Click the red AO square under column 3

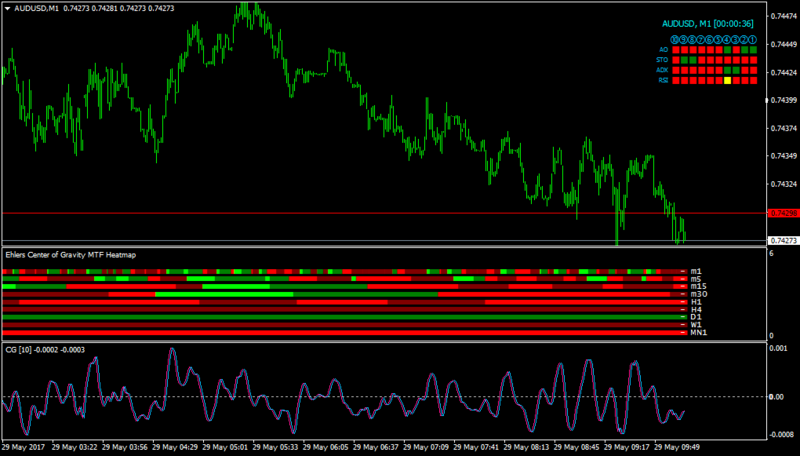pos(736,49)
